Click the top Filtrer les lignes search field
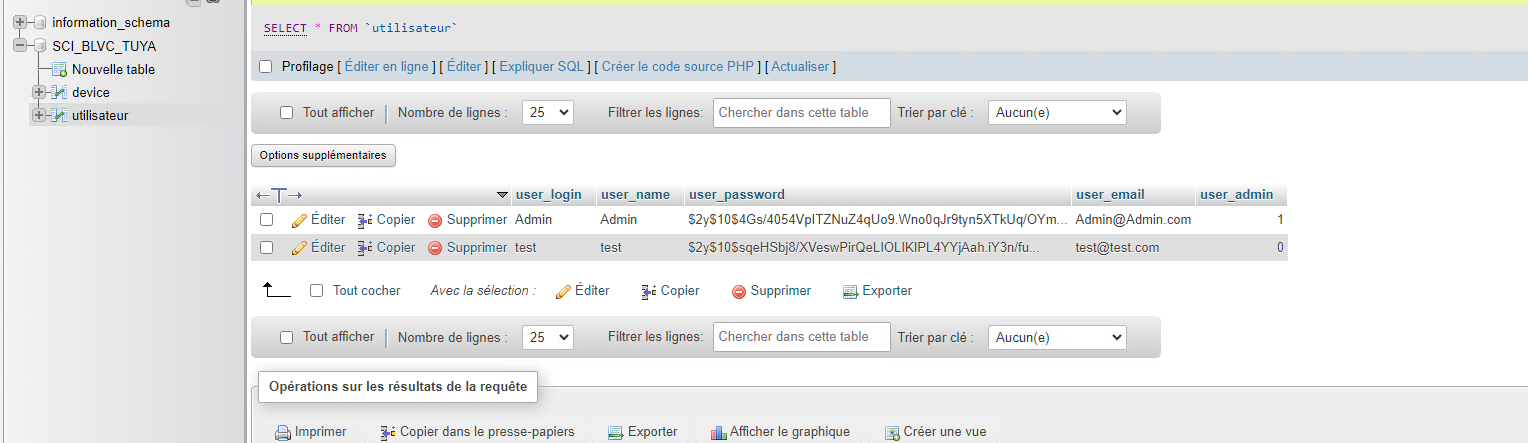1528x443 pixels. (x=801, y=113)
